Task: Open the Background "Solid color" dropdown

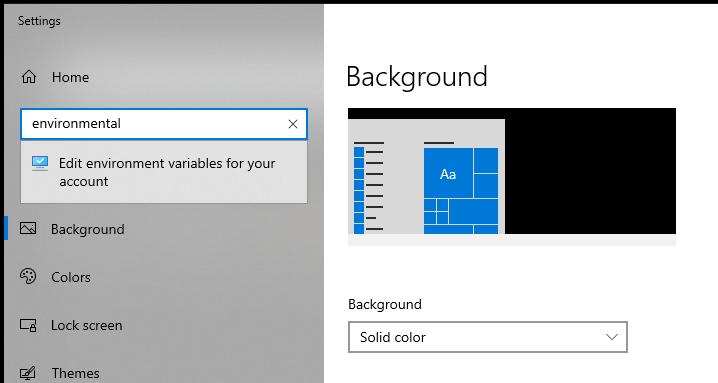Action: 488,337
